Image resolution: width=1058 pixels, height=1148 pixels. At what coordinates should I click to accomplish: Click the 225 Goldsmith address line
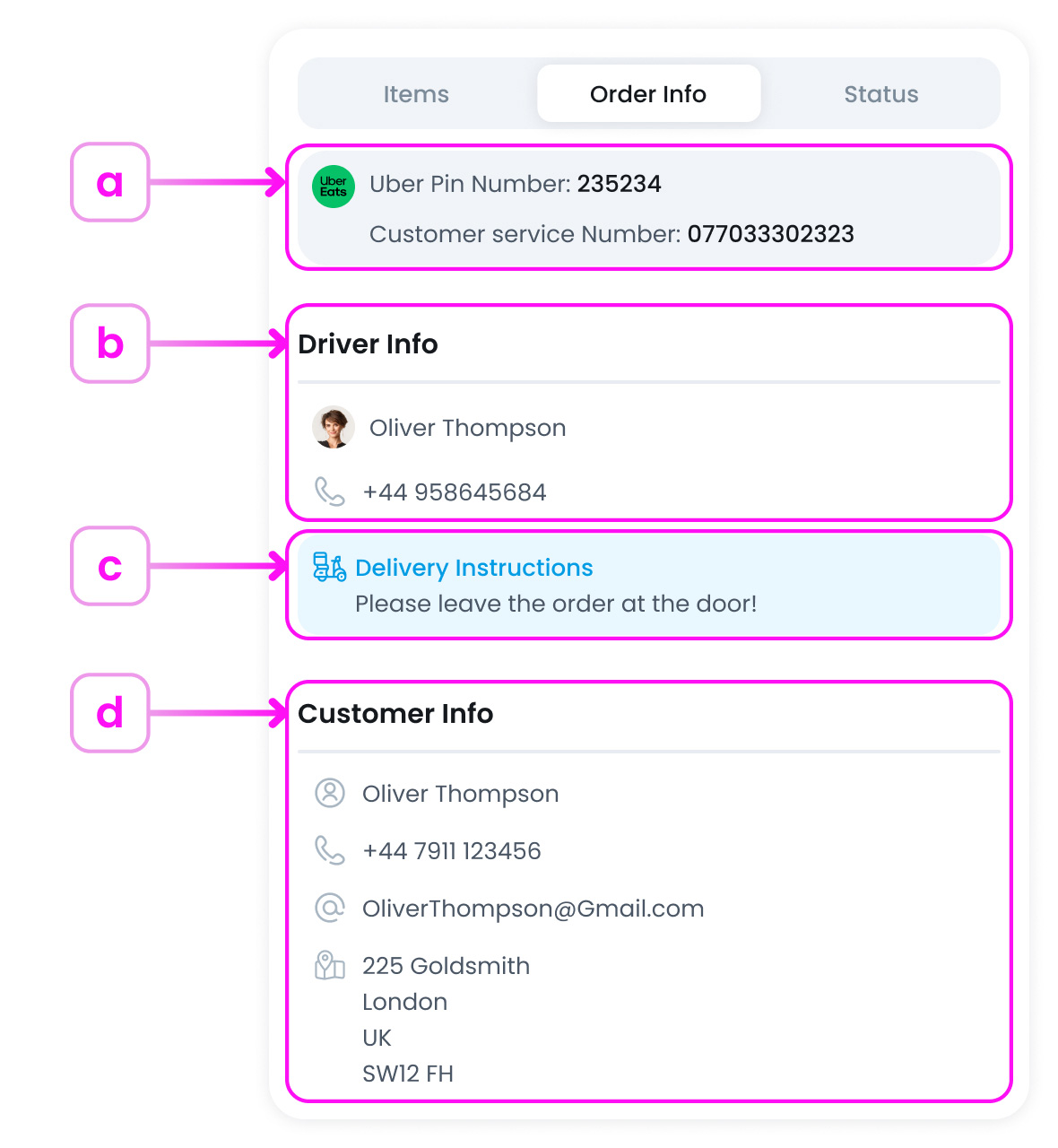coord(446,966)
